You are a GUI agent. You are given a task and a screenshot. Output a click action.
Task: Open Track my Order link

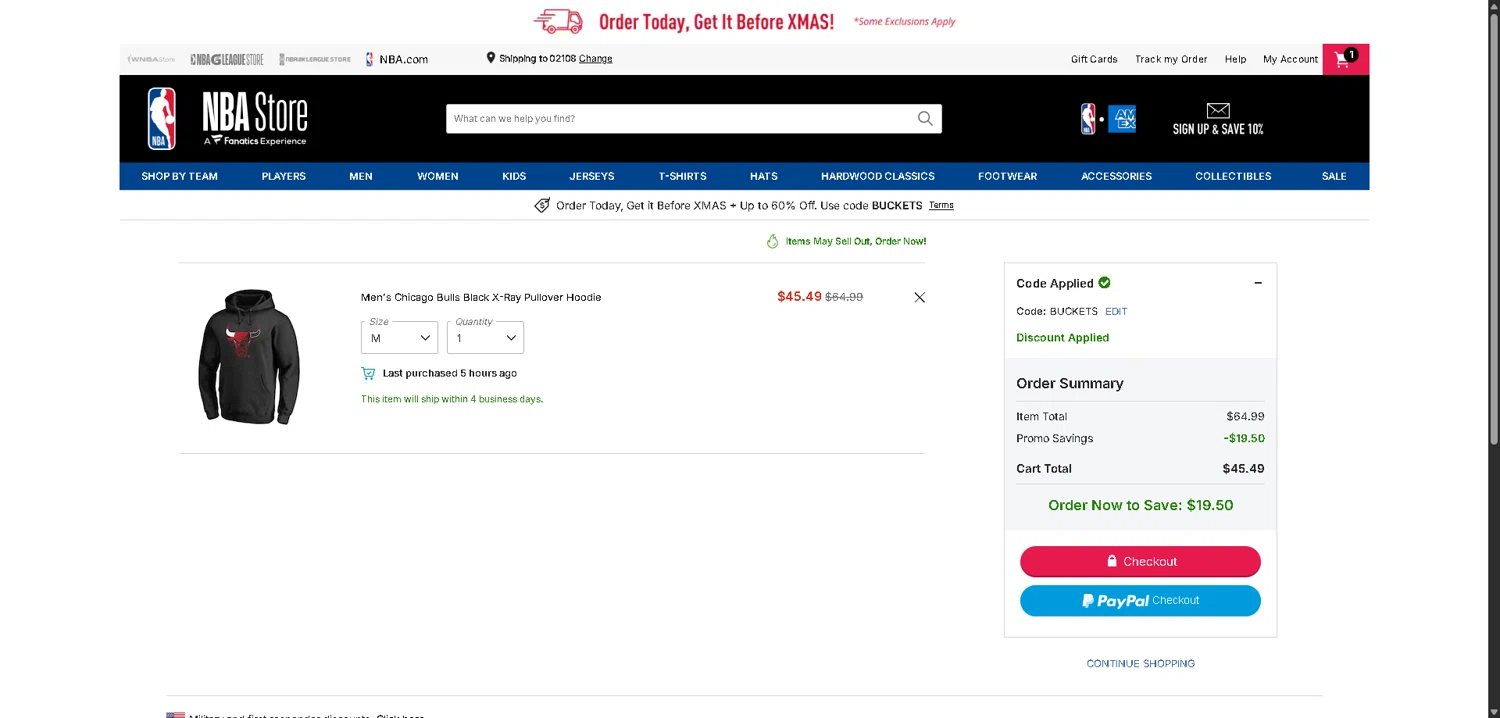click(x=1171, y=59)
